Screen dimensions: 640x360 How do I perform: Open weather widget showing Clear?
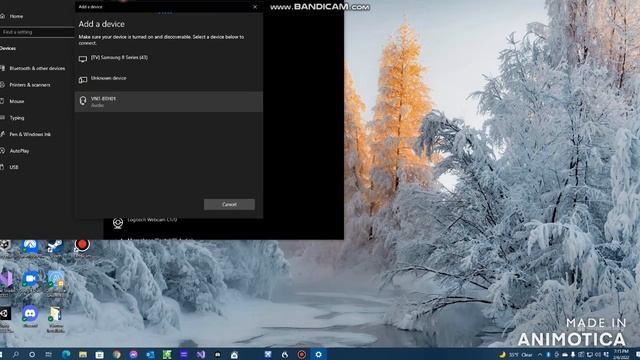click(x=516, y=355)
